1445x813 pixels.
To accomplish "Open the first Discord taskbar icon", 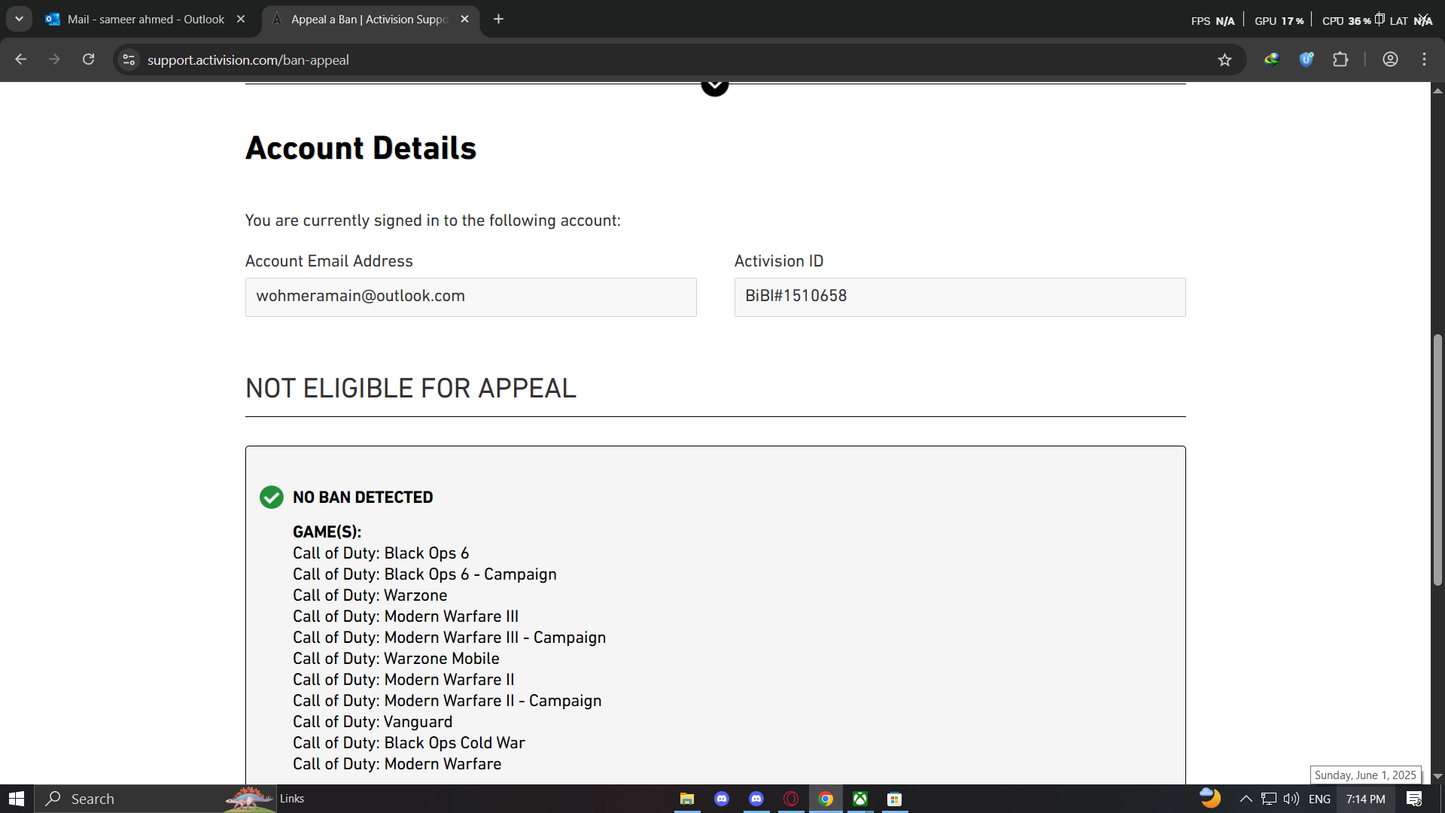I will [x=722, y=799].
